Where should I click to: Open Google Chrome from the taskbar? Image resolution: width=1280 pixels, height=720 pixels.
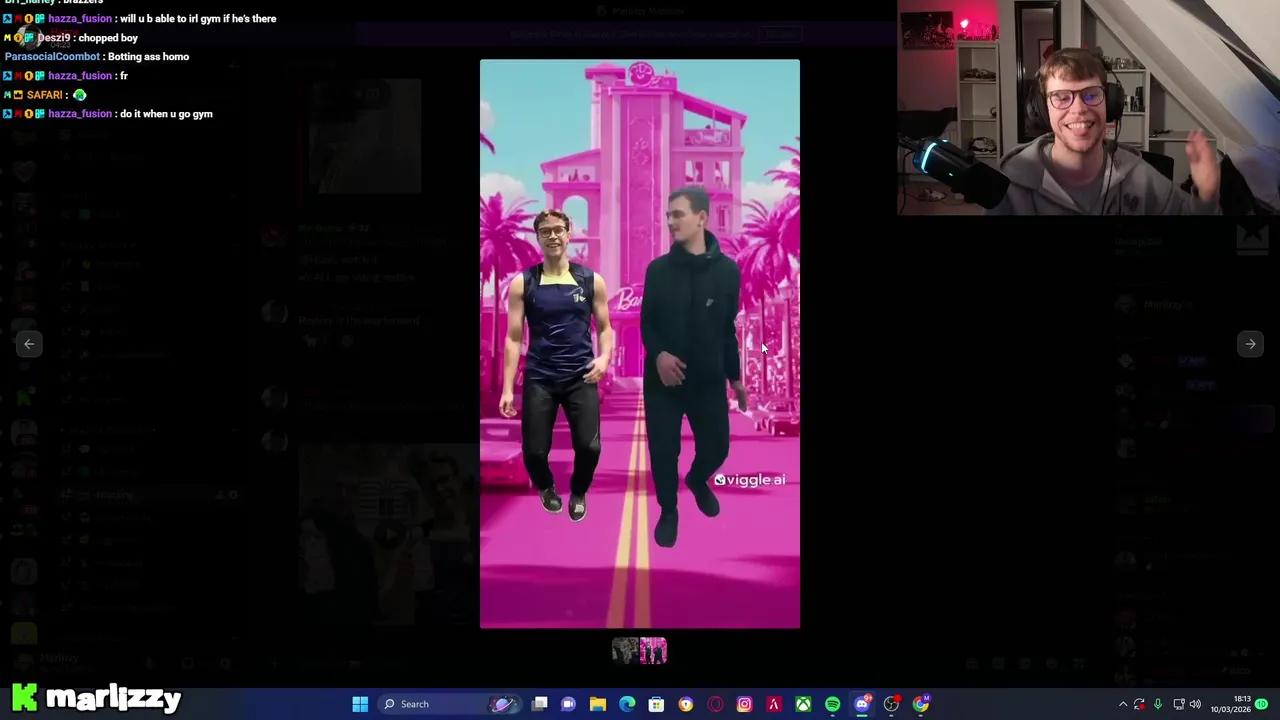pos(920,704)
